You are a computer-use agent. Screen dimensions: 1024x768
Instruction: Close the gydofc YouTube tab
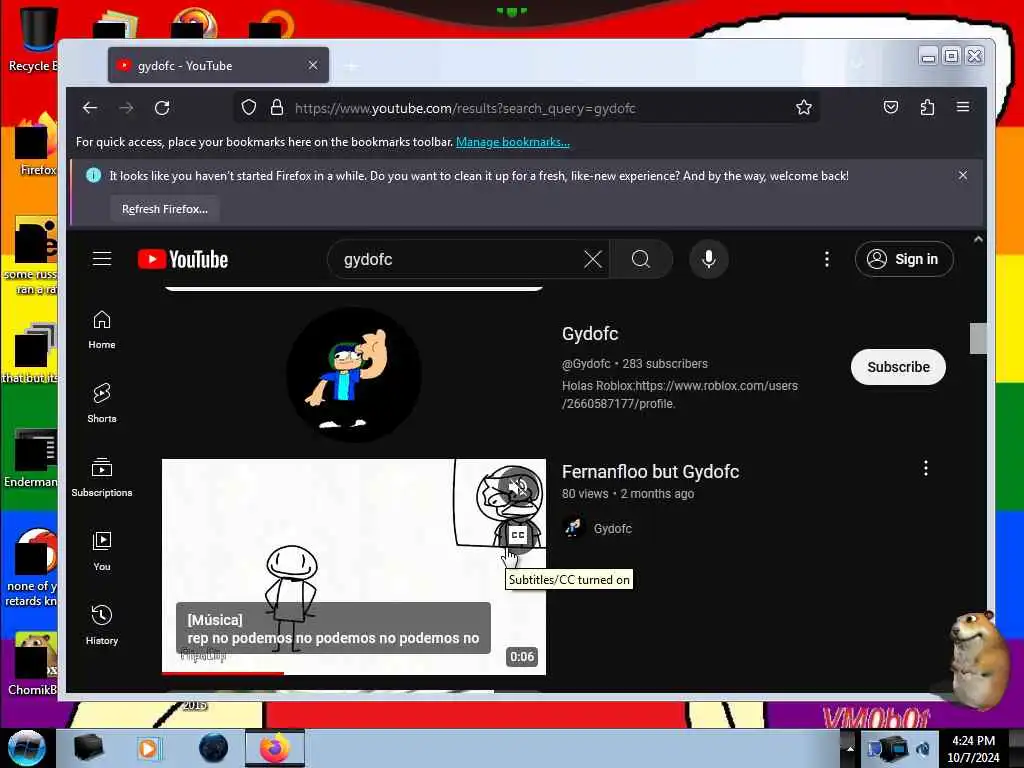click(x=313, y=65)
